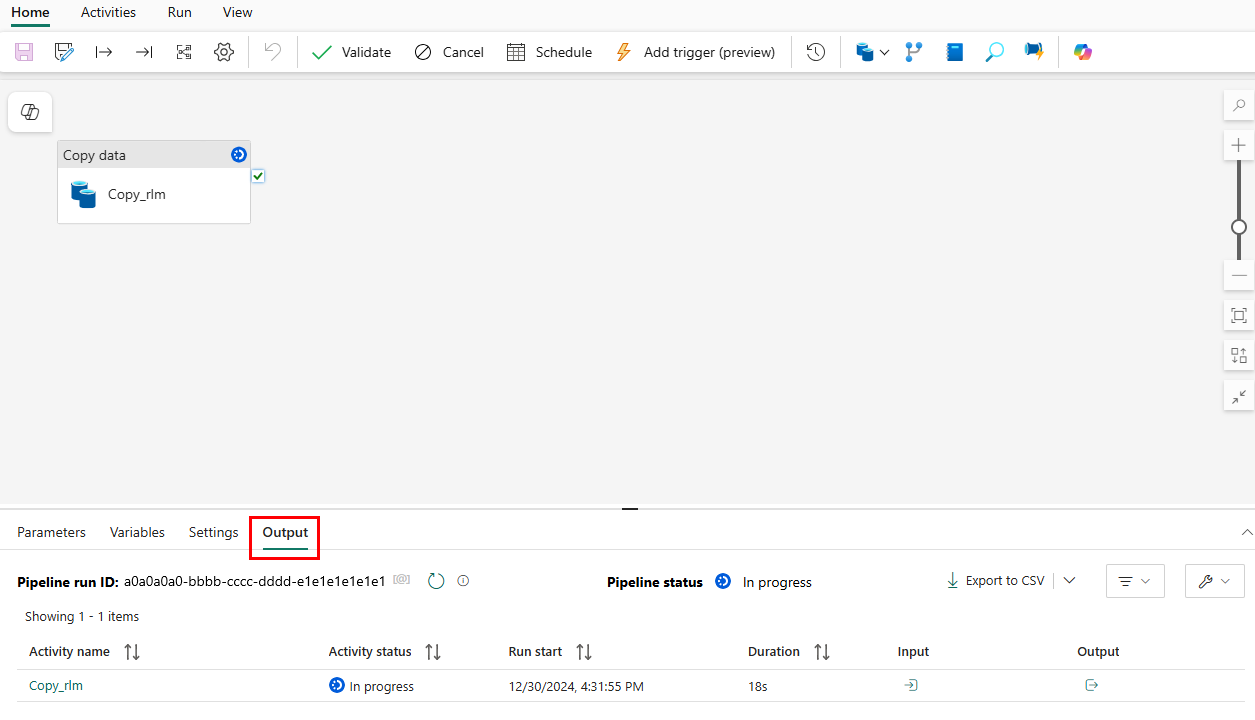The width and height of the screenshot is (1255, 720).
Task: View Input of Copy_rlm row
Action: pyautogui.click(x=911, y=685)
